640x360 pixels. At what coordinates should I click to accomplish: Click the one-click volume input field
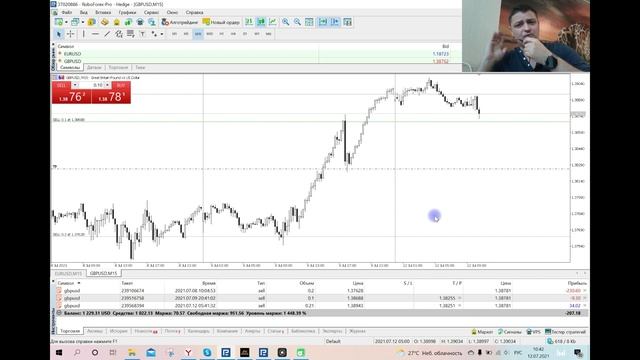point(91,85)
